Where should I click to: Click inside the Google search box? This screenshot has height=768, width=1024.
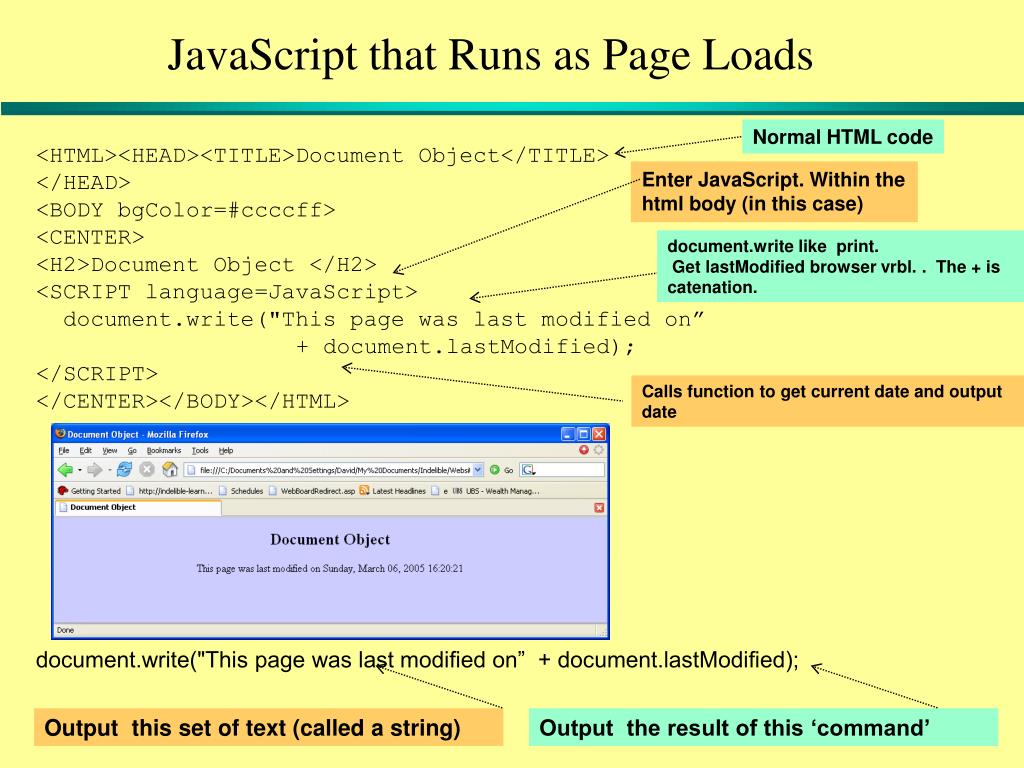tap(562, 470)
